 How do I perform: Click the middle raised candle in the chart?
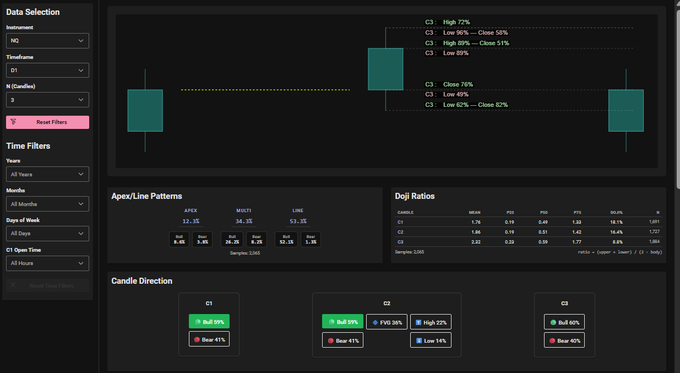[x=386, y=69]
